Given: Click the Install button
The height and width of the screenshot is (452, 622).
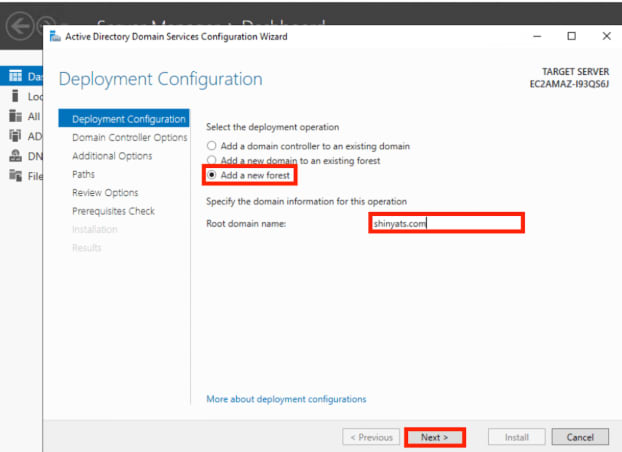Looking at the screenshot, I should tap(516, 437).
